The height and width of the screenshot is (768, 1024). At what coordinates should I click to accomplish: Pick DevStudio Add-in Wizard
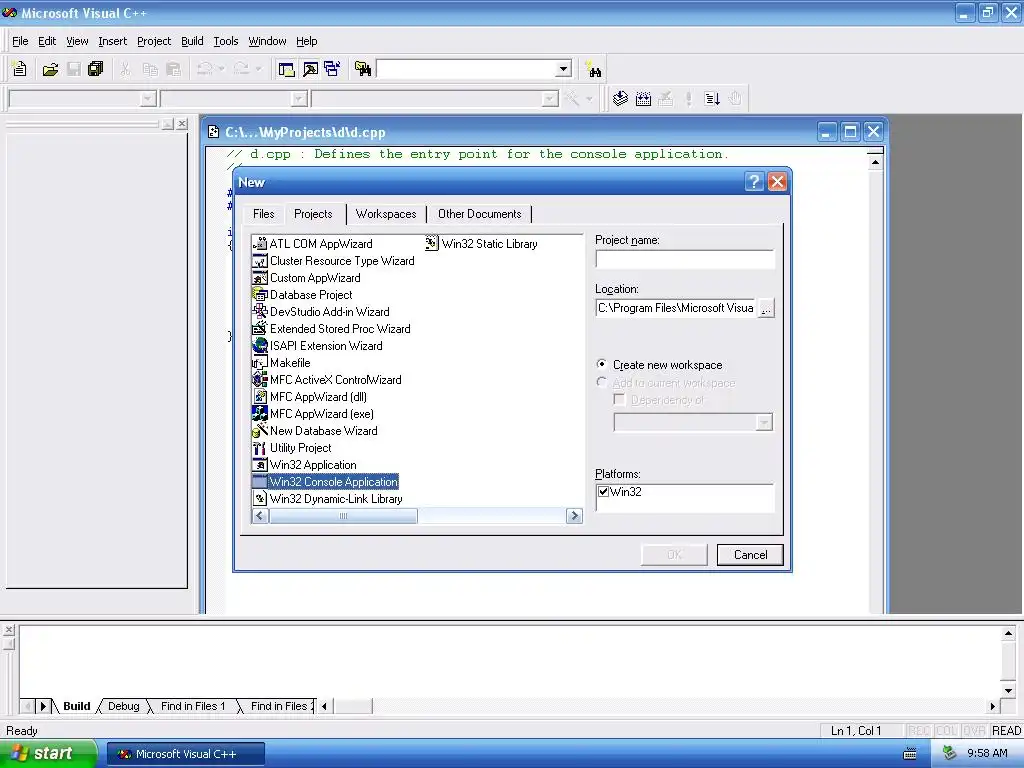[x=321, y=312]
